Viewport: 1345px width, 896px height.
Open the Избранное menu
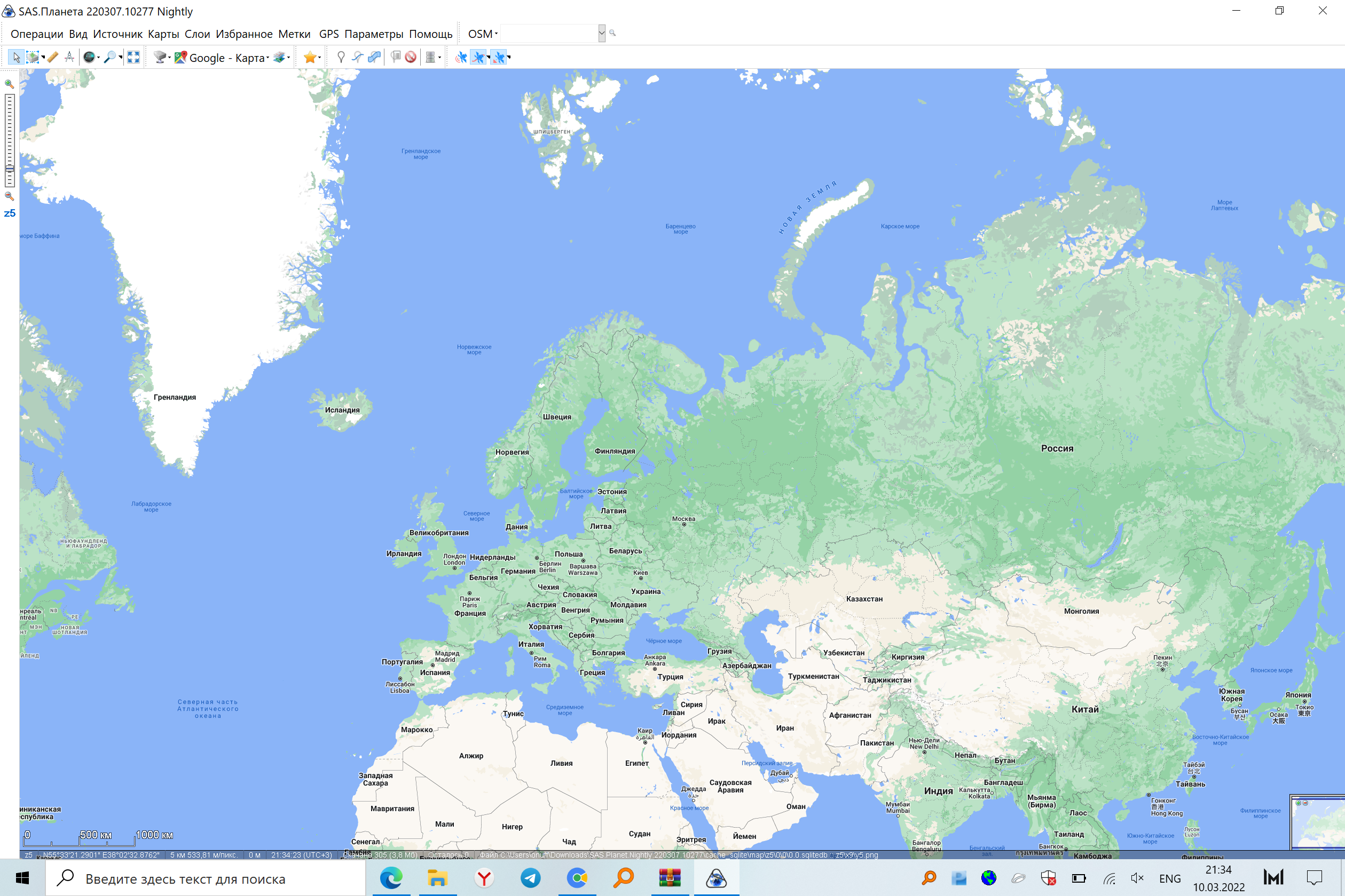click(244, 34)
